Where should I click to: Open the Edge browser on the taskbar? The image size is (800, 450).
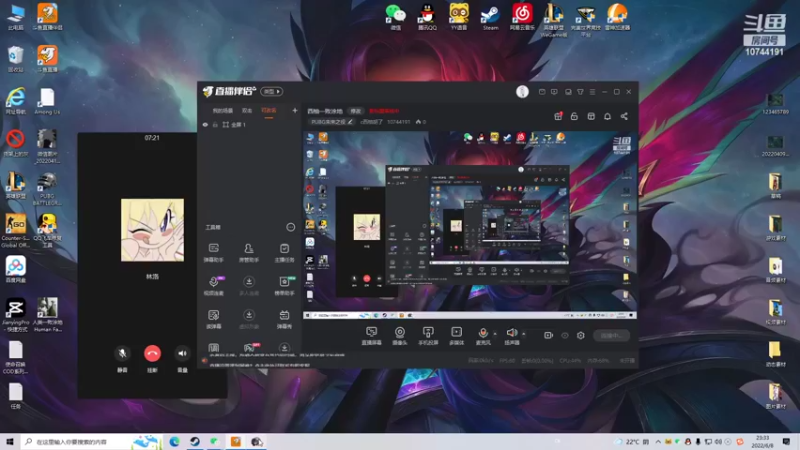(174, 441)
